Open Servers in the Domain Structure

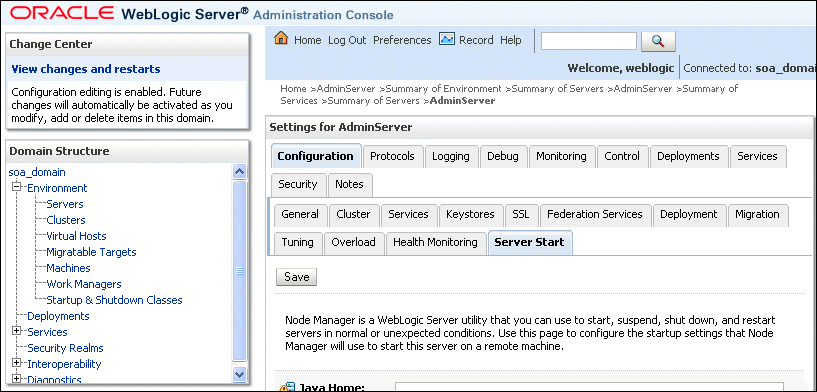(x=65, y=204)
